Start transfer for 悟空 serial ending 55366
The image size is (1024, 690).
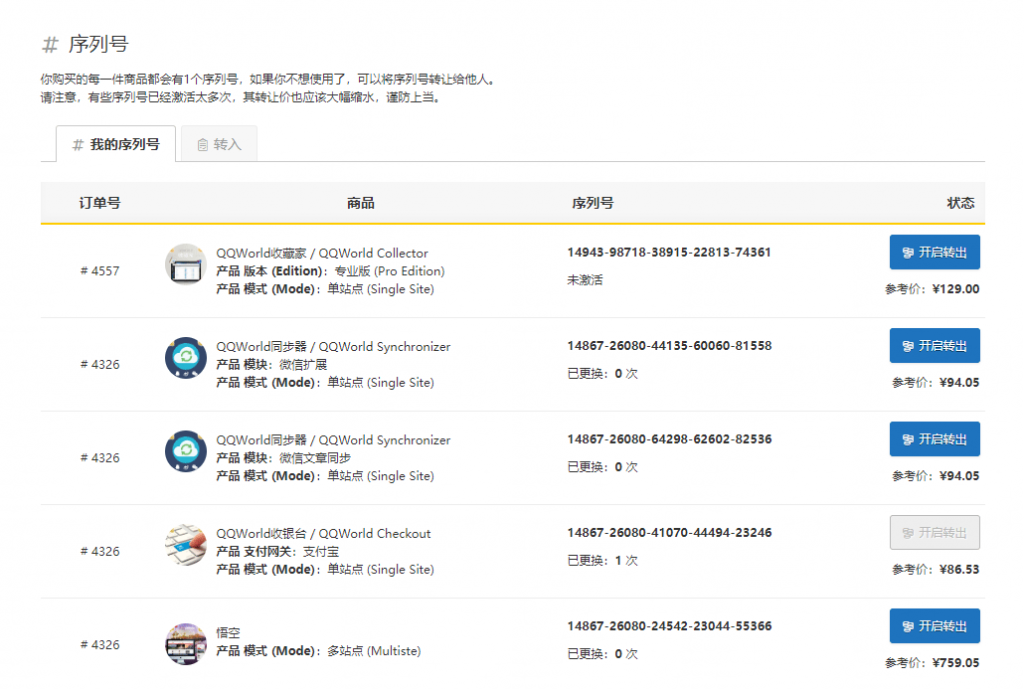(934, 626)
